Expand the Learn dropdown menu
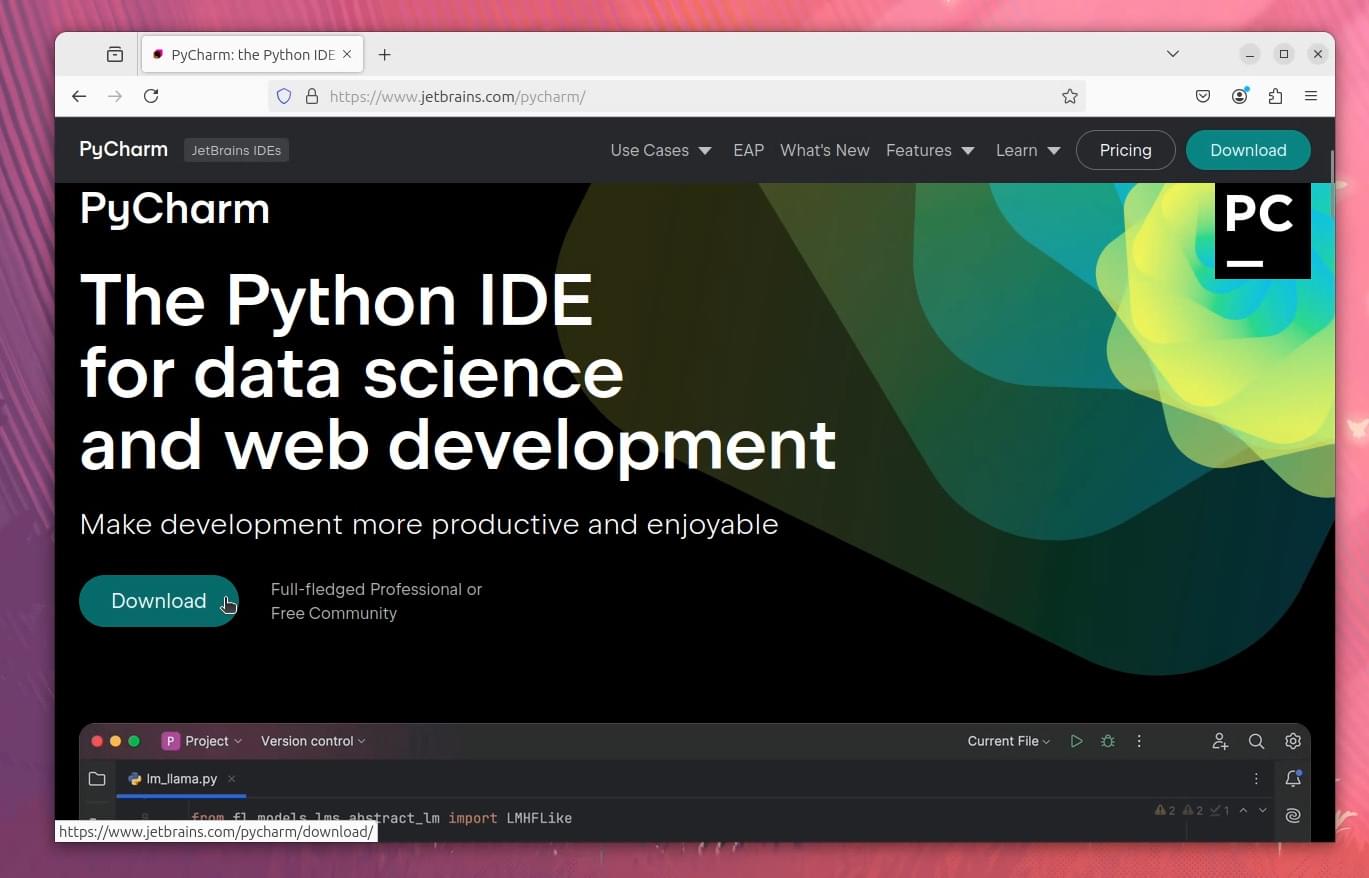Viewport: 1369px width, 878px height. (1028, 150)
